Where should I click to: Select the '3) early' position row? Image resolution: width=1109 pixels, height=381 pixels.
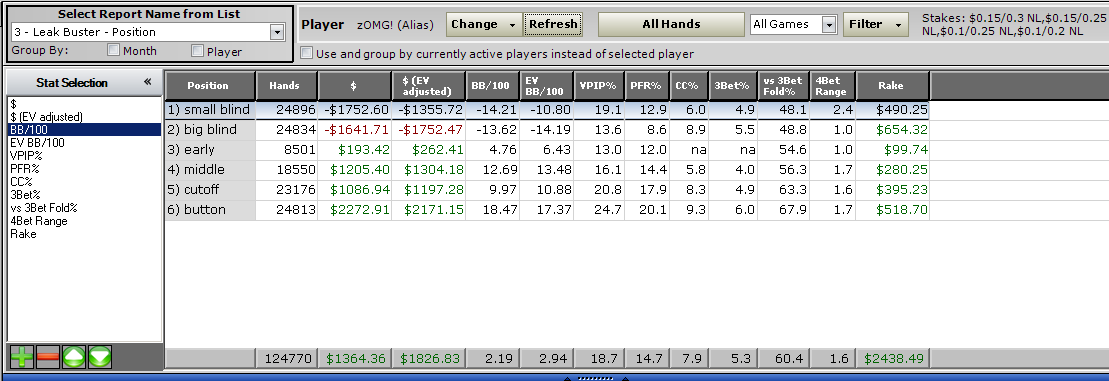(547, 150)
